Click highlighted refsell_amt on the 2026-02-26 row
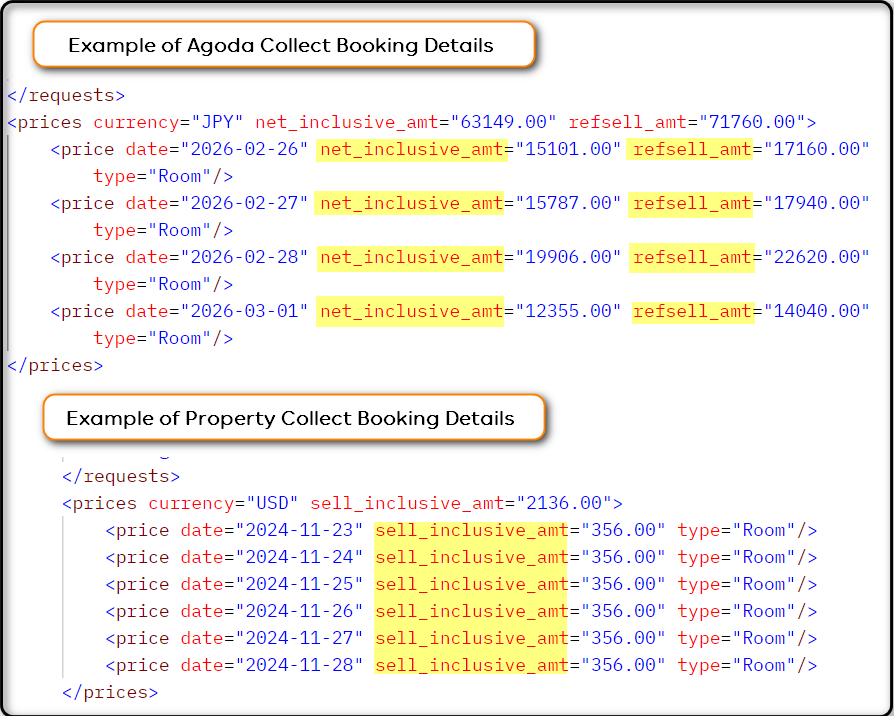Screen dimensions: 894x716 pos(691,149)
